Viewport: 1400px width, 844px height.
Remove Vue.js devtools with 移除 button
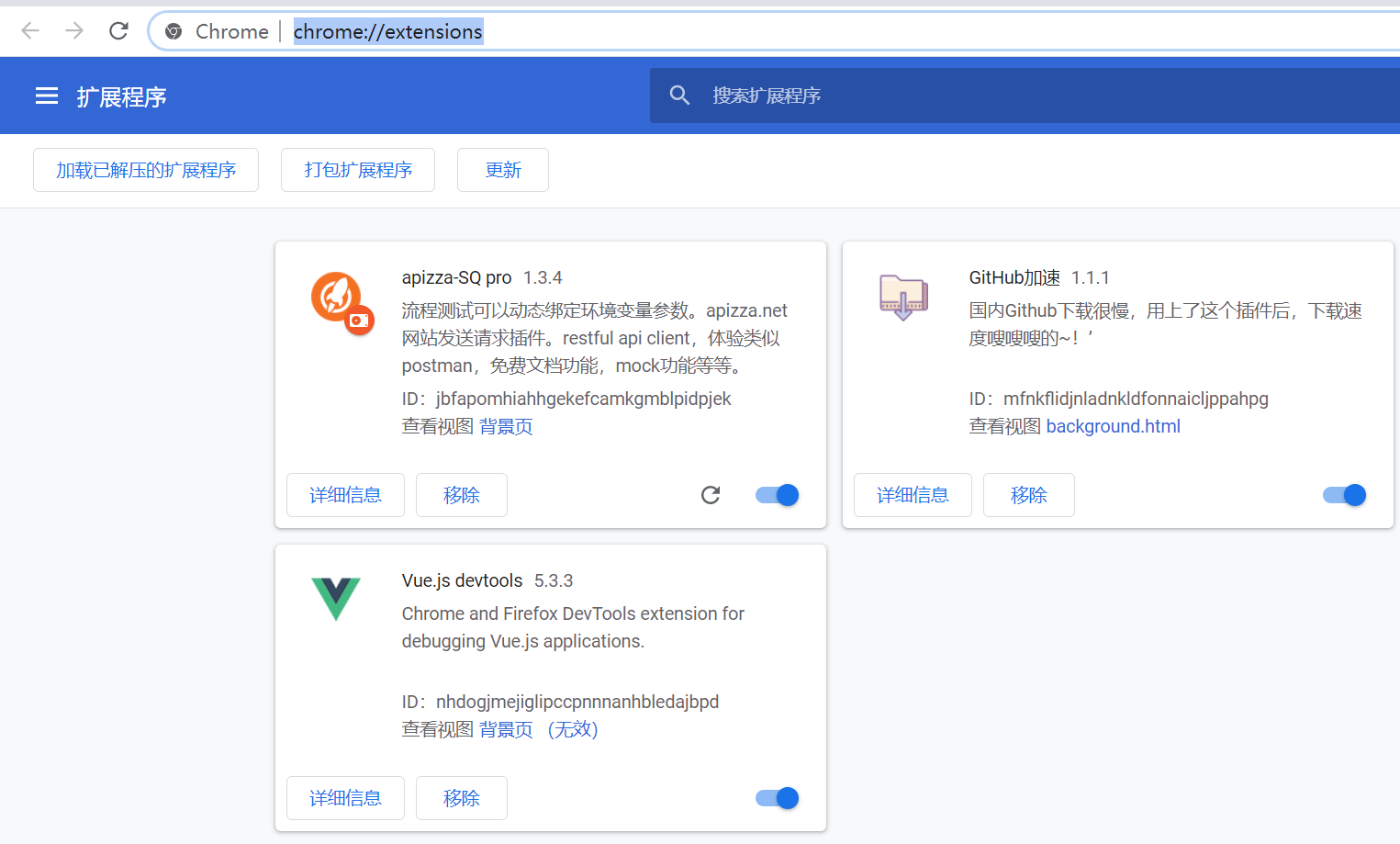(462, 798)
